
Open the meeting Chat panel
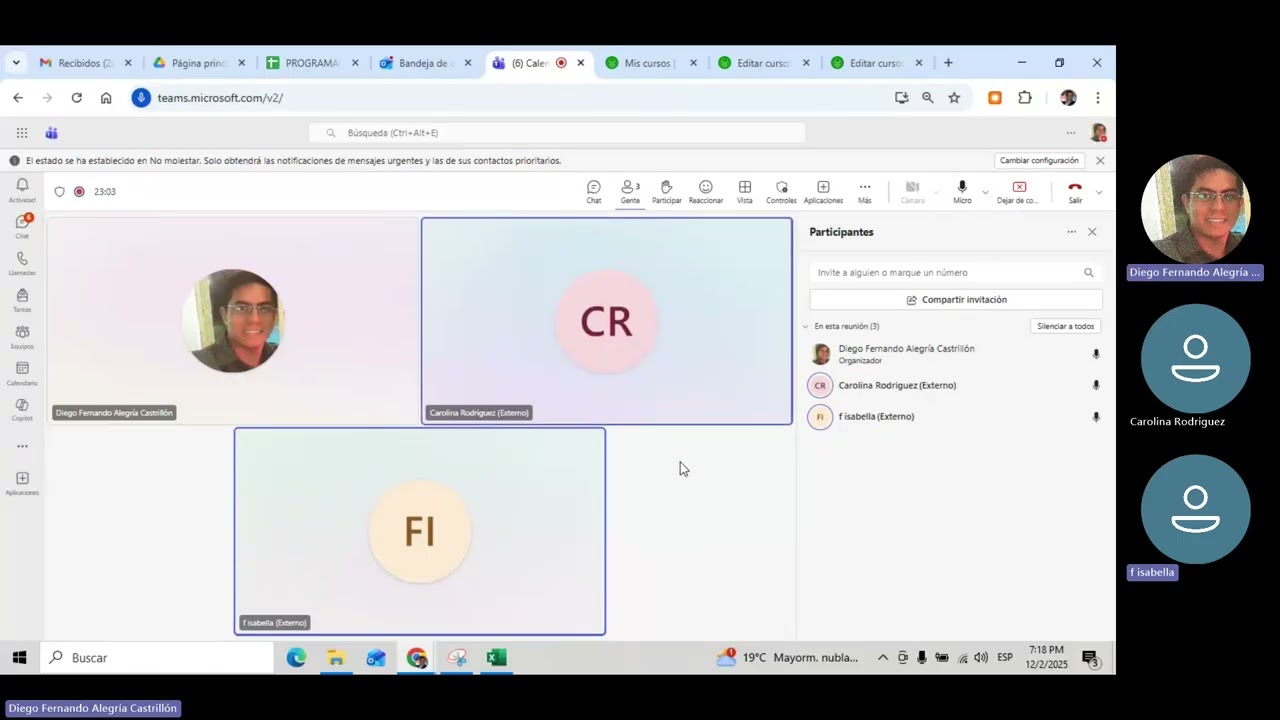(594, 192)
